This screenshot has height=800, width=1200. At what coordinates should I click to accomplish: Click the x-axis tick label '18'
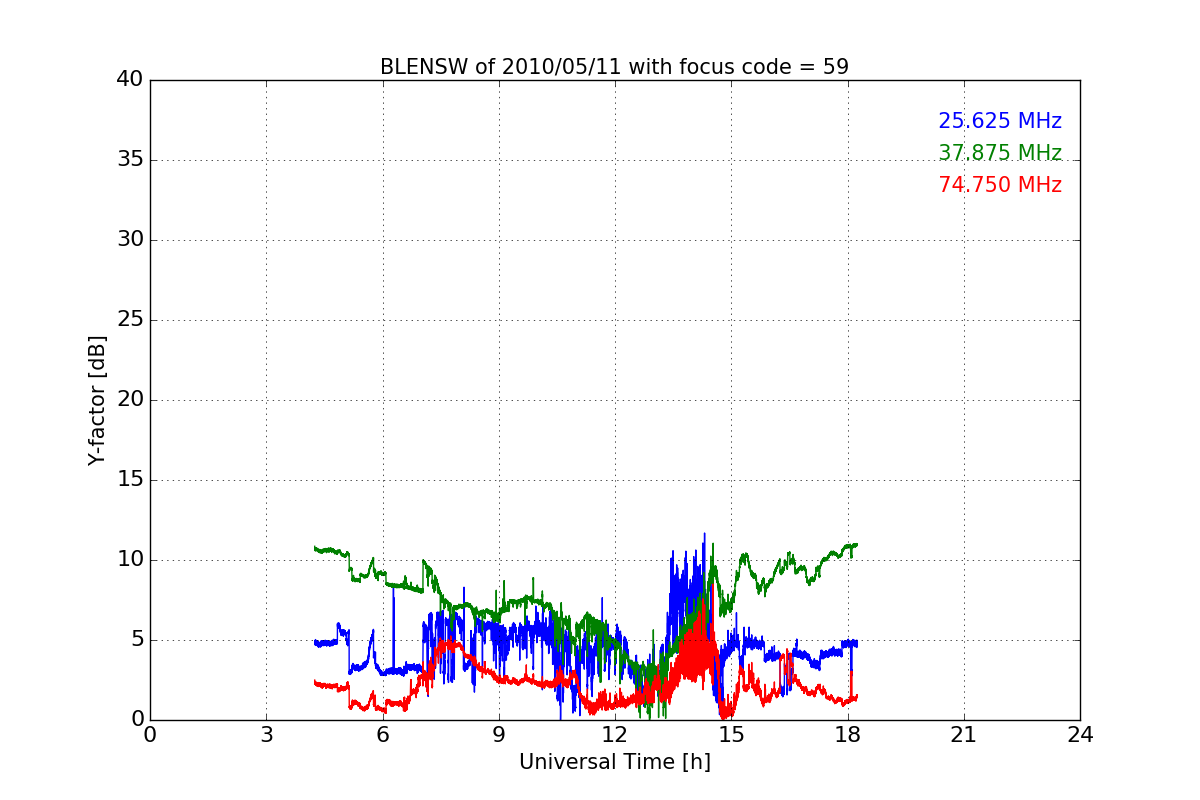click(x=848, y=734)
